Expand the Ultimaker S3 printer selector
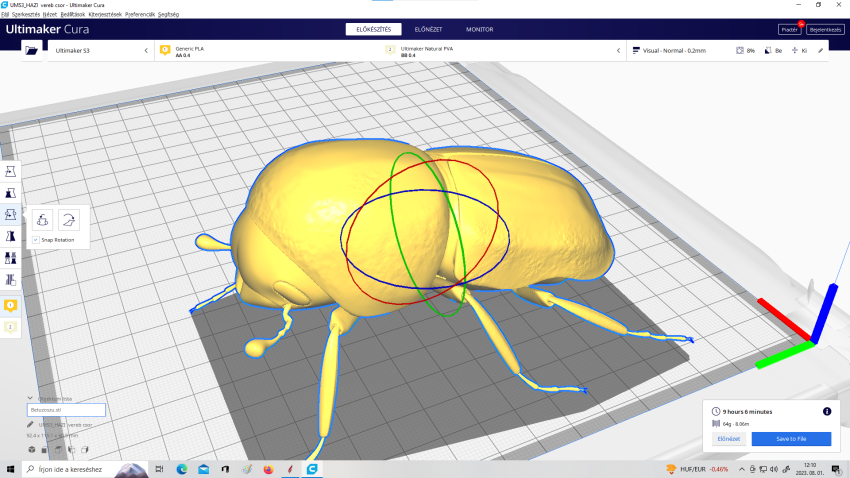 click(x=98, y=50)
